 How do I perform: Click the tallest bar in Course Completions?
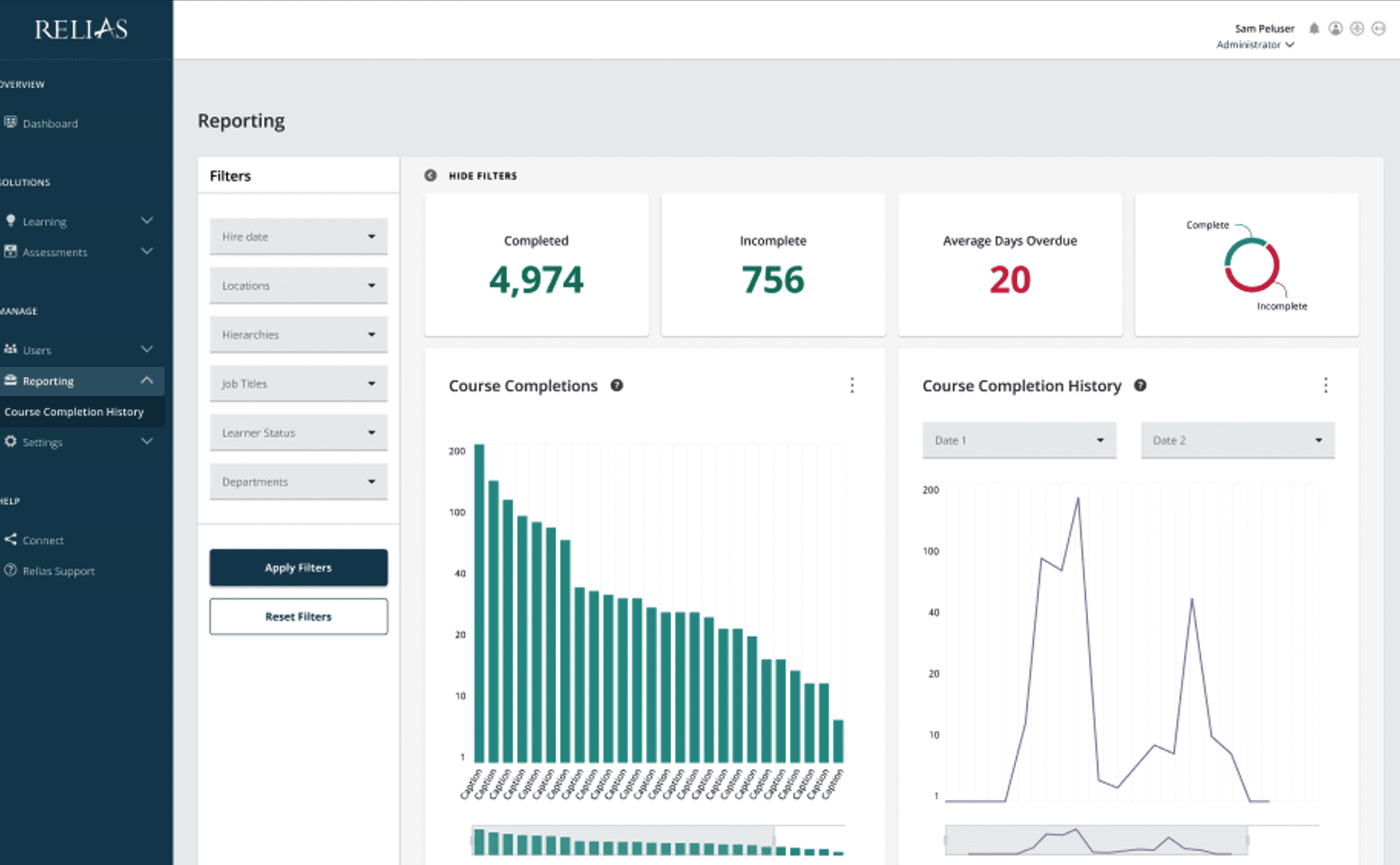coord(479,603)
